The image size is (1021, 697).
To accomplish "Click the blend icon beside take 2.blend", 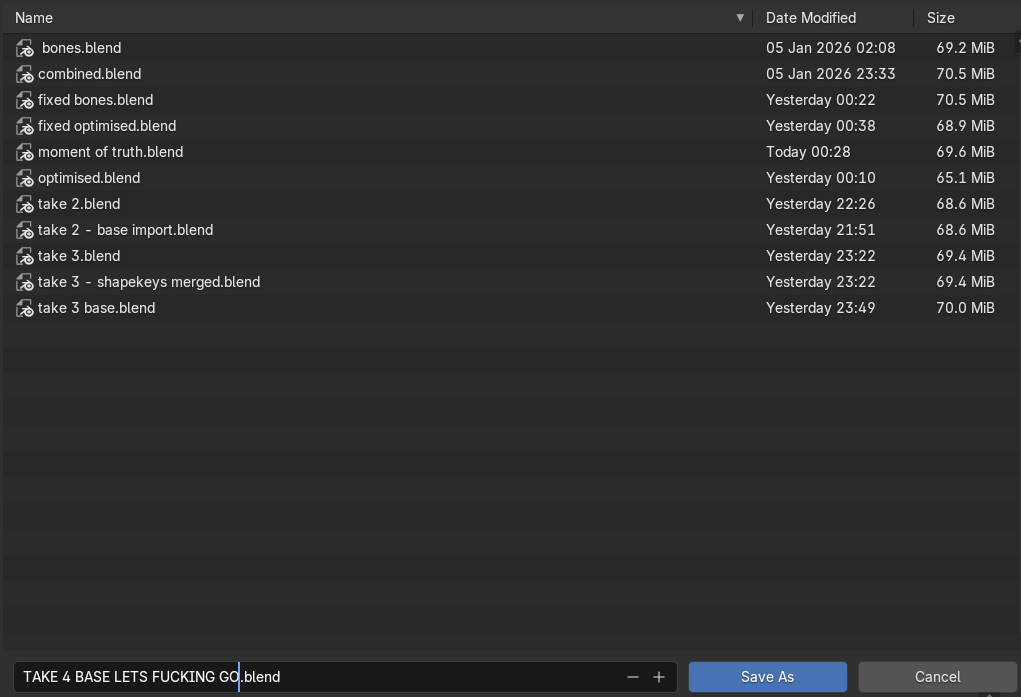I will pos(25,205).
